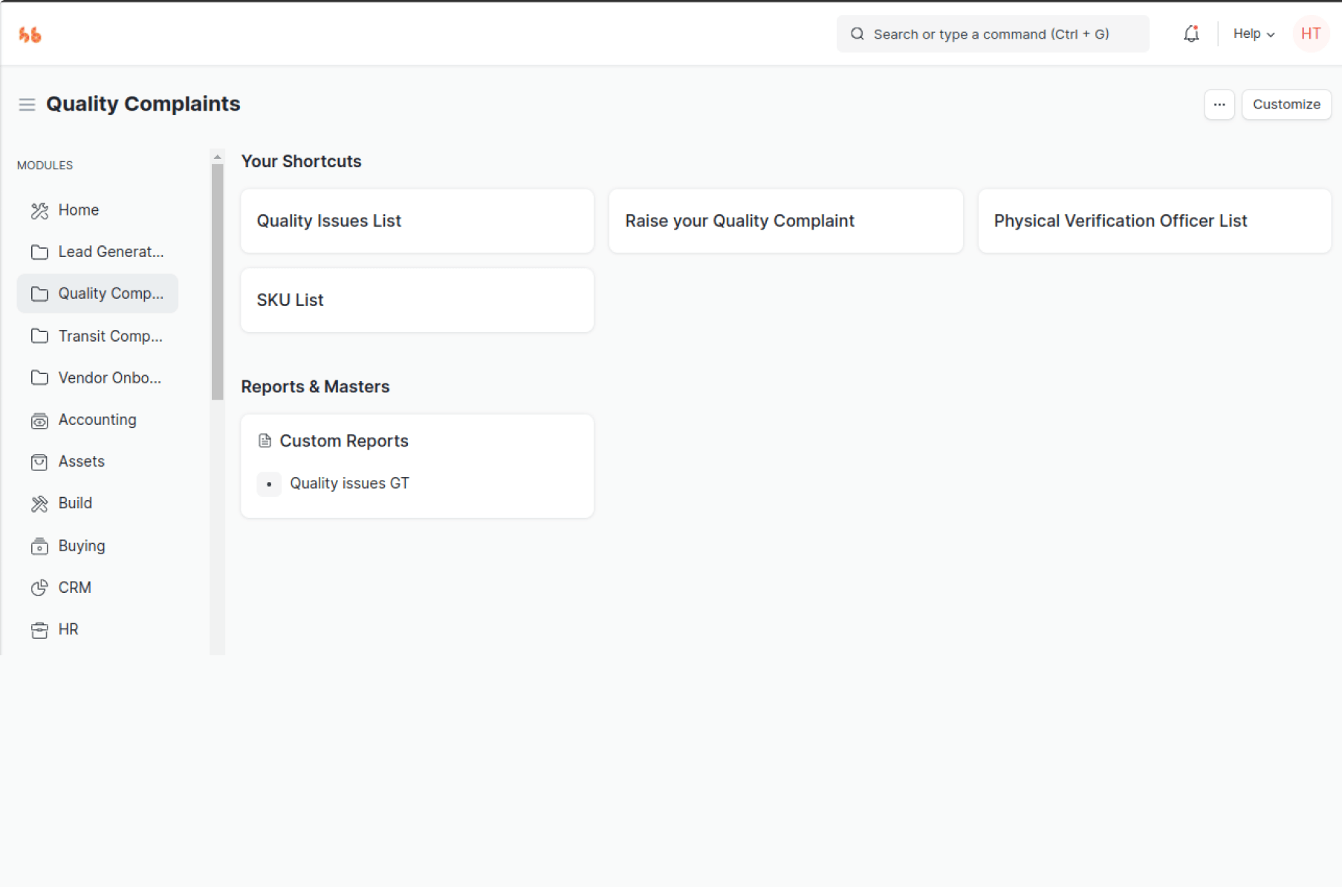The width and height of the screenshot is (1342, 896).
Task: Open the three-dot options menu
Action: pos(1219,105)
